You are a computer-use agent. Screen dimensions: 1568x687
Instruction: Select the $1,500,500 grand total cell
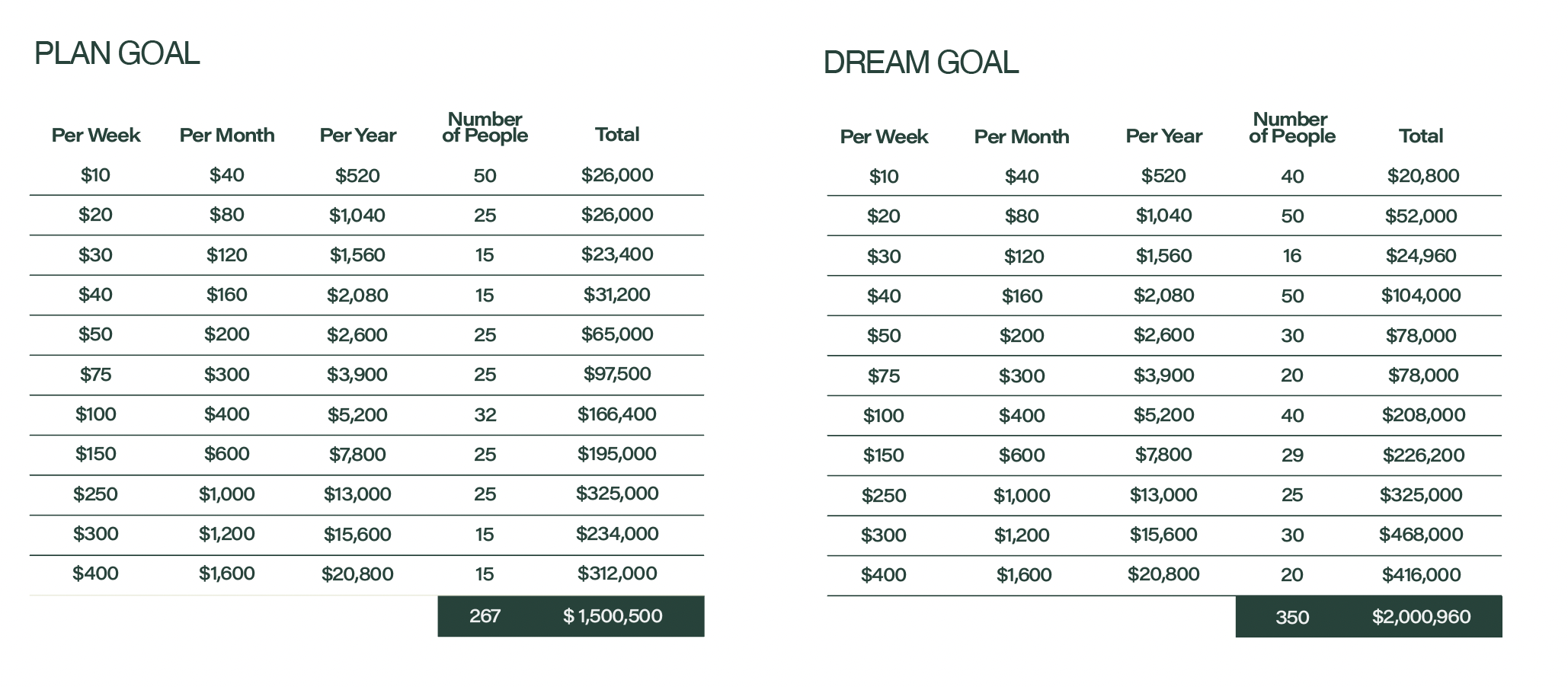tap(613, 616)
